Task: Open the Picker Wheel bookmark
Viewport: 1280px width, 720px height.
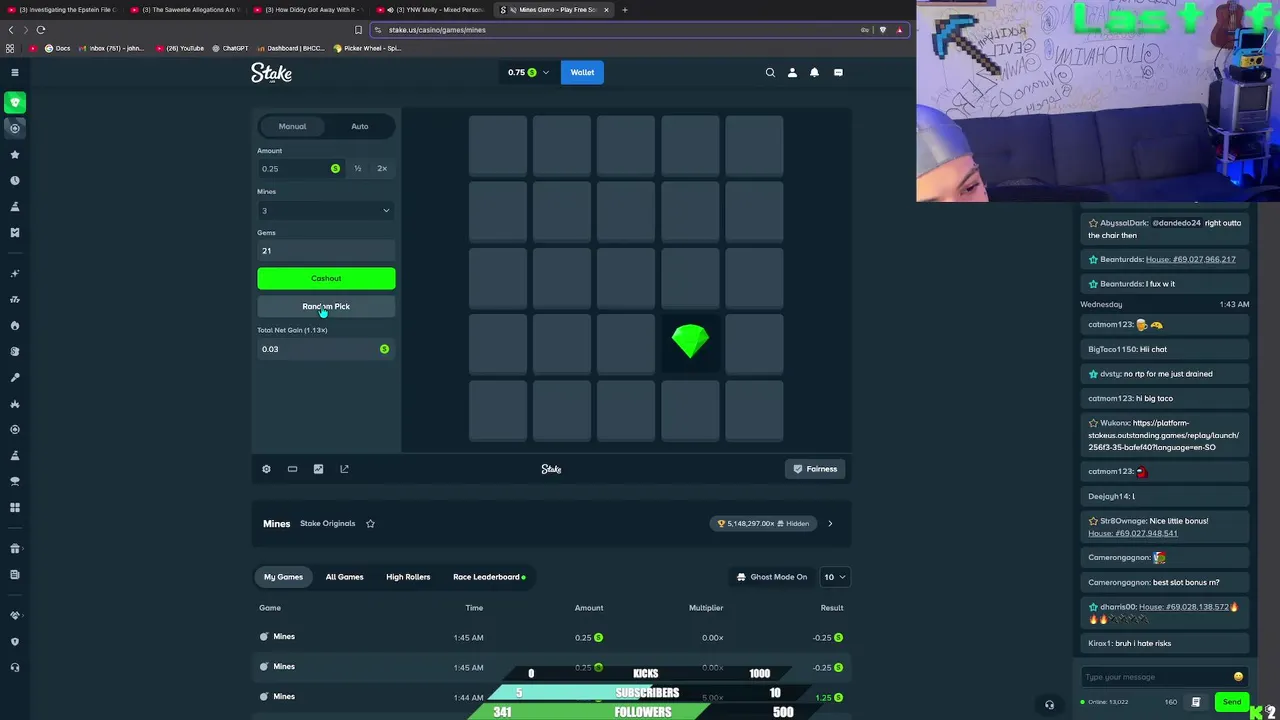Action: tap(367, 48)
